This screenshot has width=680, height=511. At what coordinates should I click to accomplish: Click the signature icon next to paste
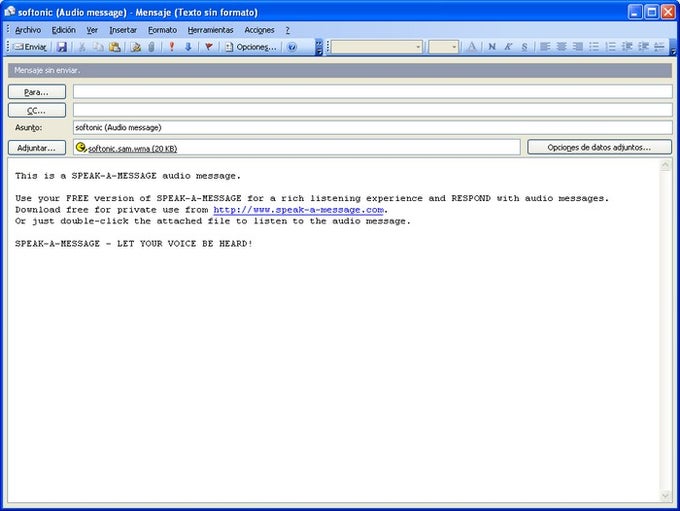136,47
